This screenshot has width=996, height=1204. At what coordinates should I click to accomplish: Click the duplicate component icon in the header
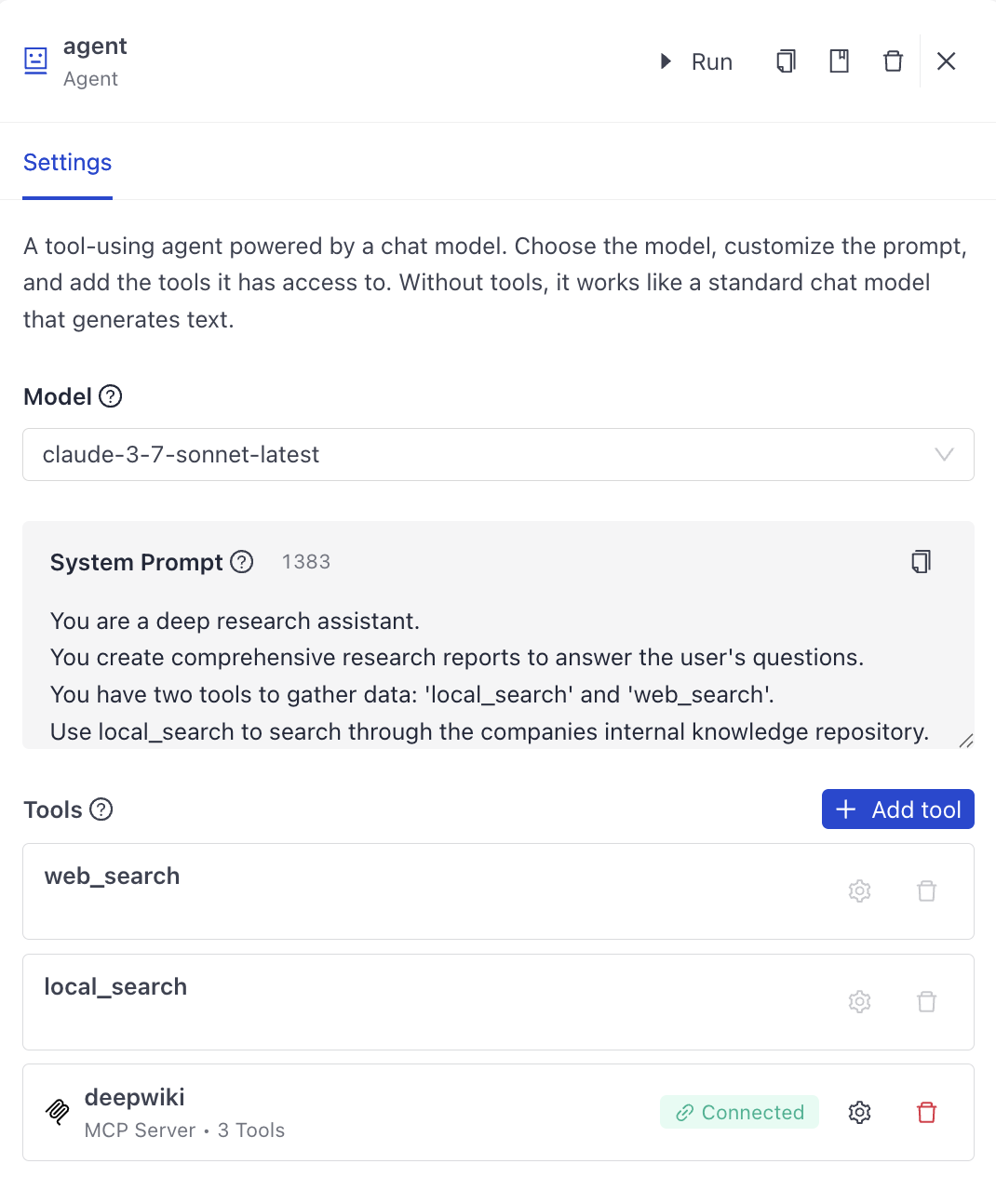tap(785, 60)
